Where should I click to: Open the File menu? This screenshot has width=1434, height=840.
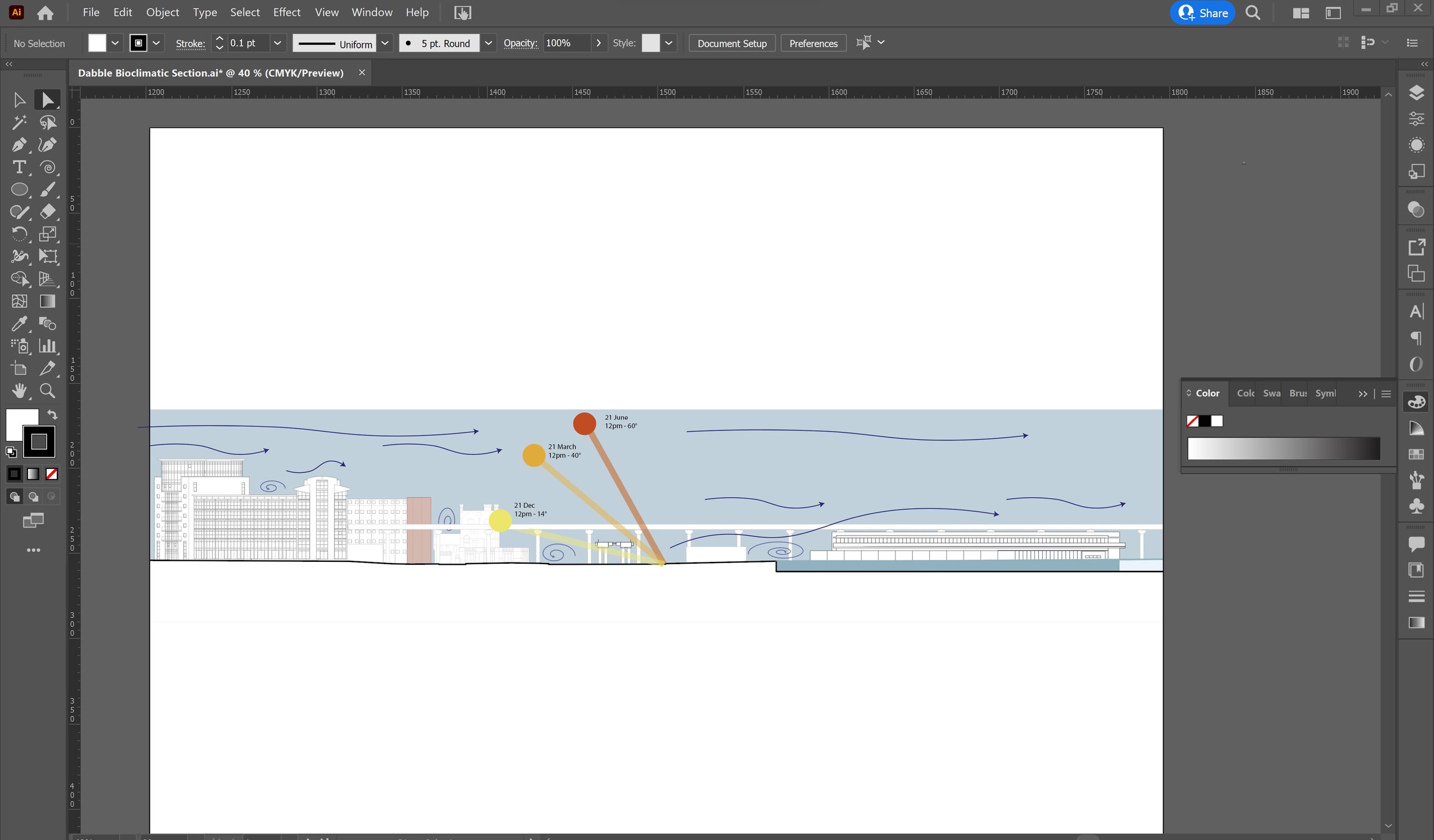[91, 12]
